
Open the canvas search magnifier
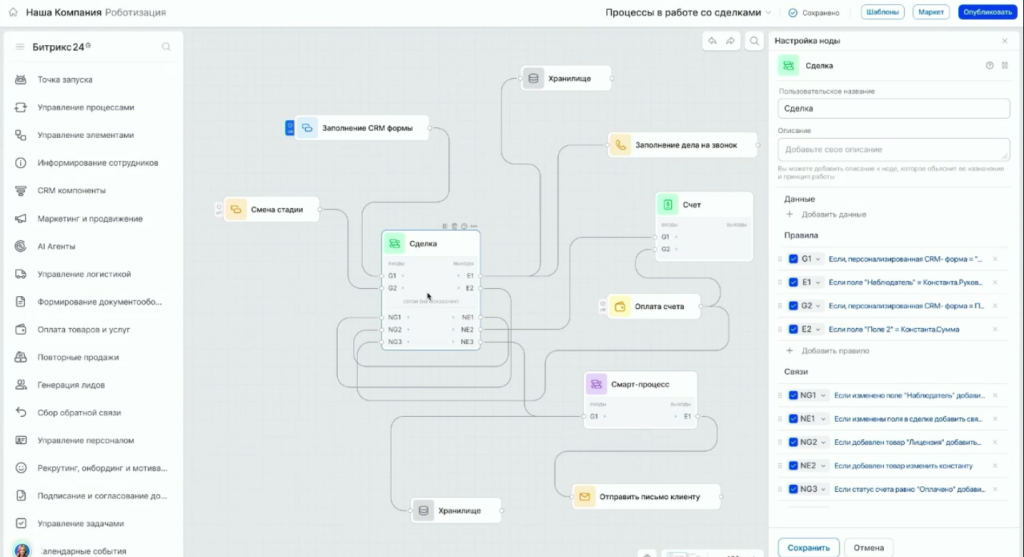tap(752, 41)
